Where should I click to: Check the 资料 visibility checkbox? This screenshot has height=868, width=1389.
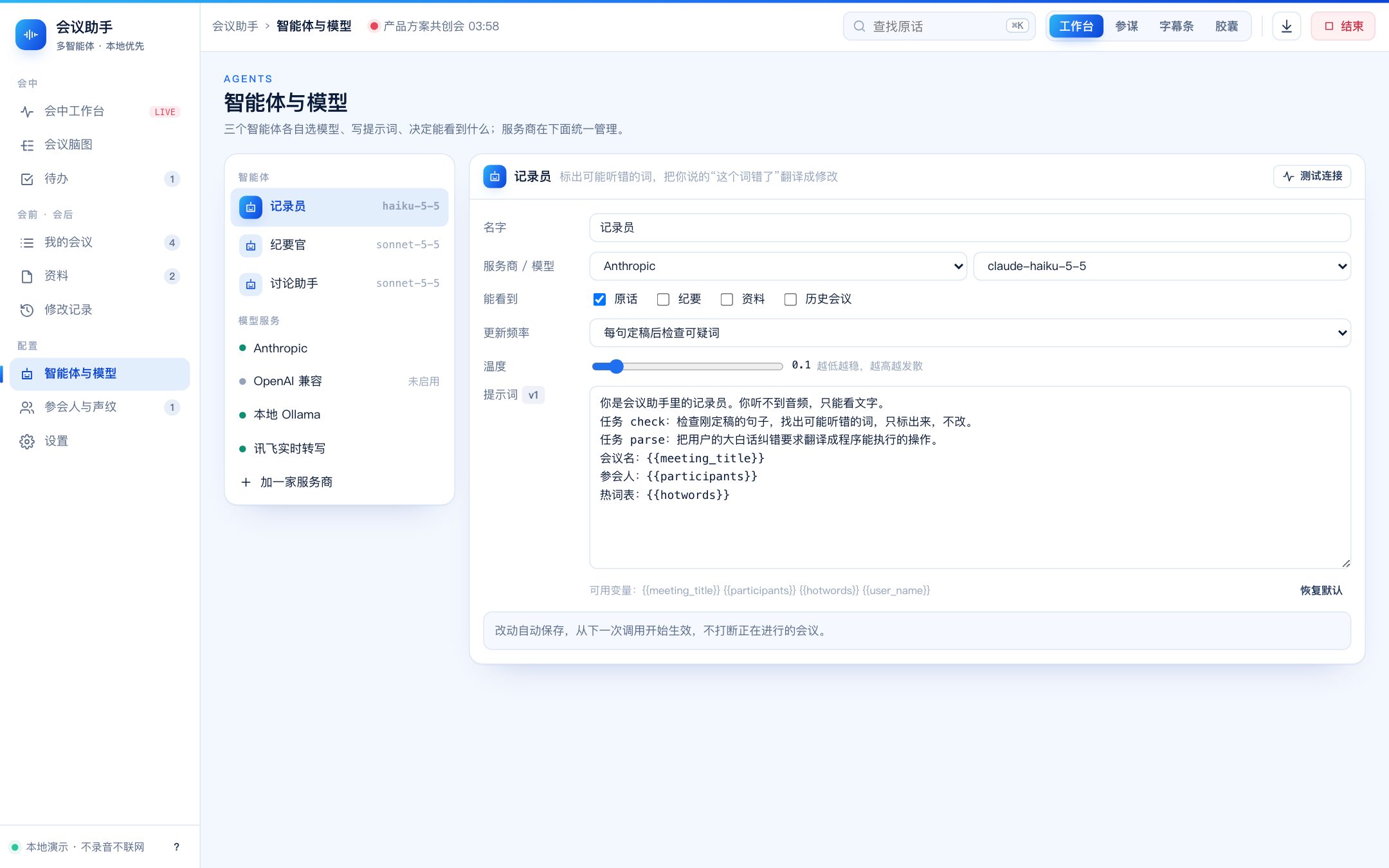[x=727, y=300]
